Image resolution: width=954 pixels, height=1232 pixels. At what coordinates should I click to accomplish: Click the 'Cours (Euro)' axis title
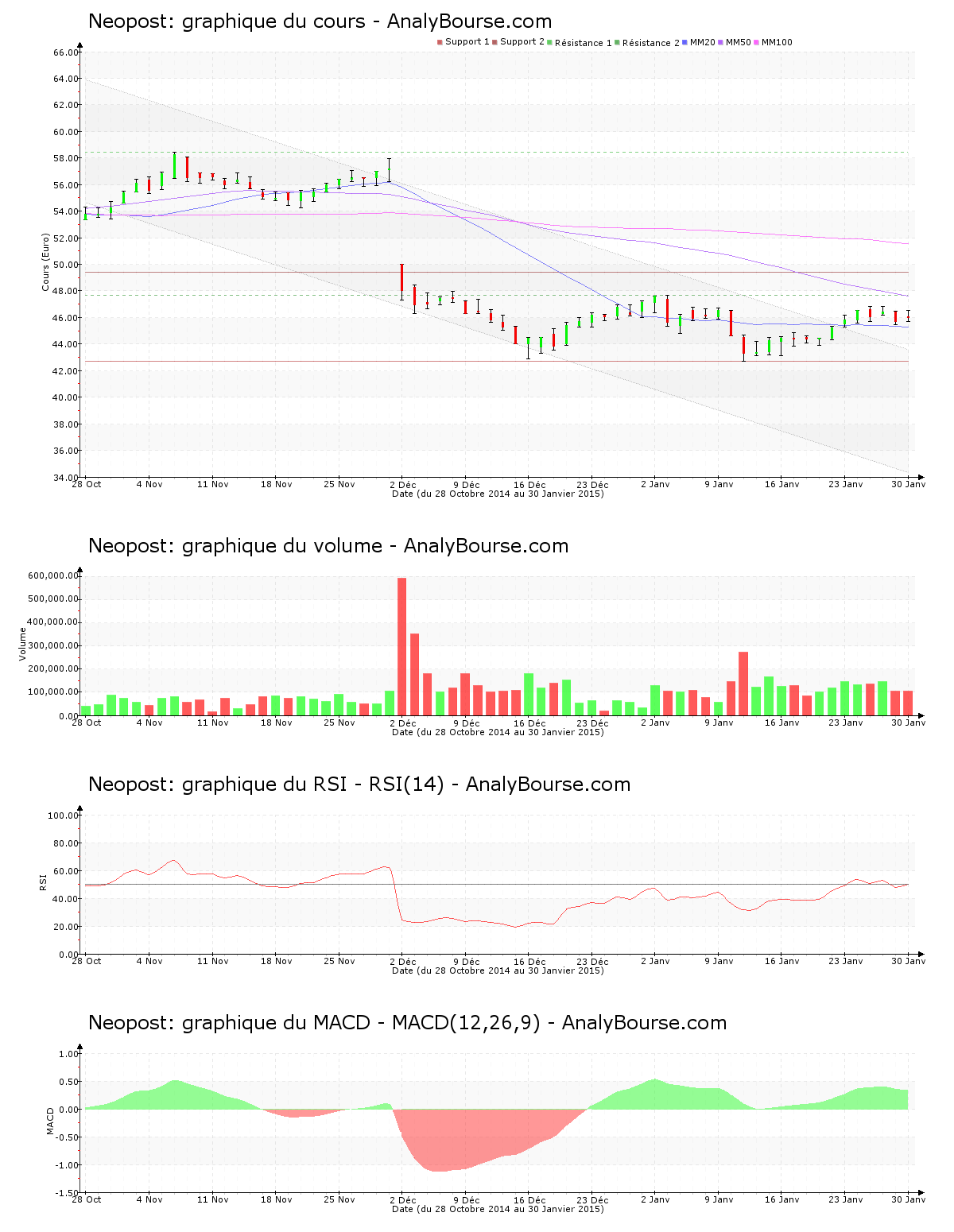pos(46,262)
